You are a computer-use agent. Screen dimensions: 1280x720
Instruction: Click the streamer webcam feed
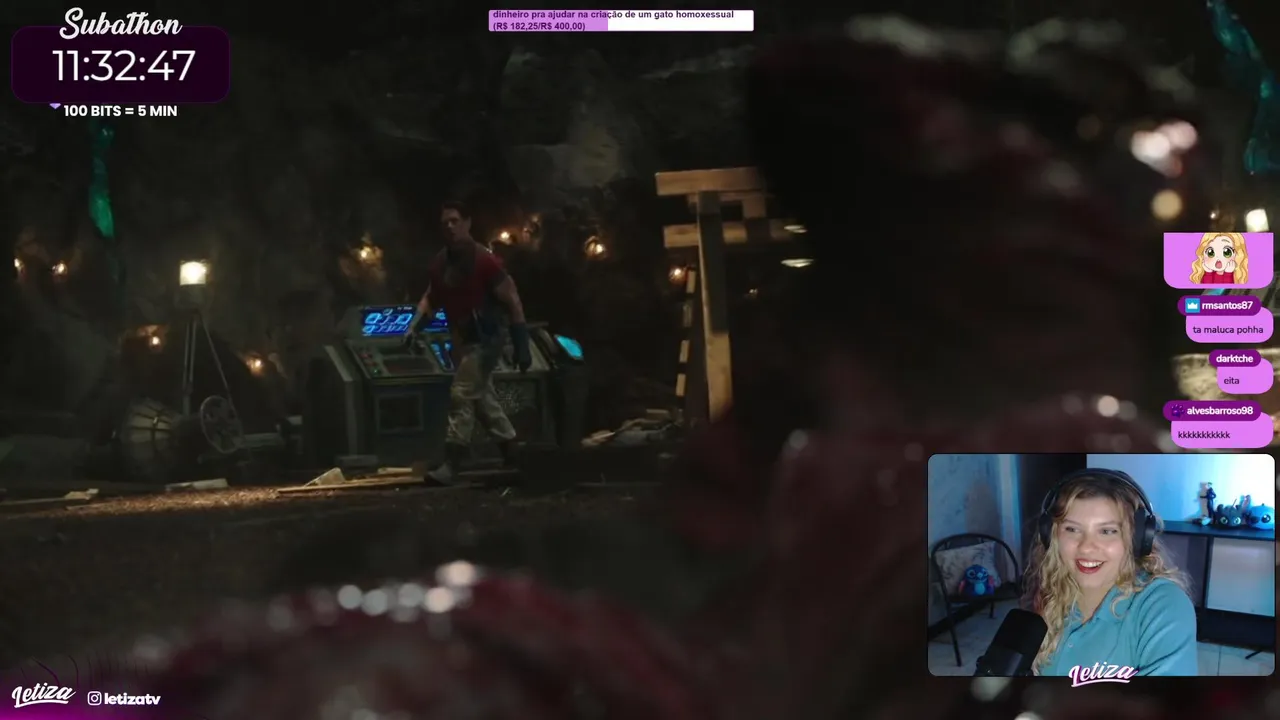[x=1101, y=565]
